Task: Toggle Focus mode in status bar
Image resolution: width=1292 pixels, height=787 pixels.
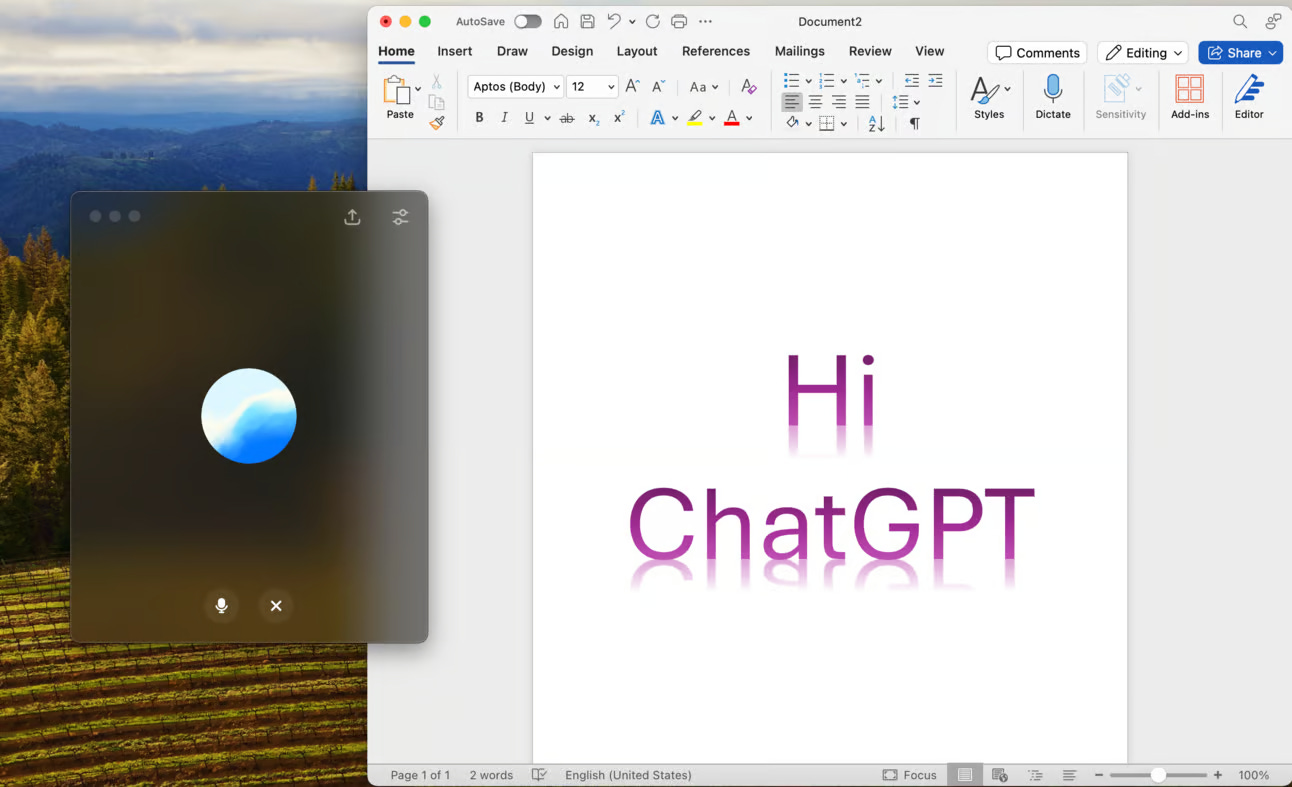Action: [910, 775]
